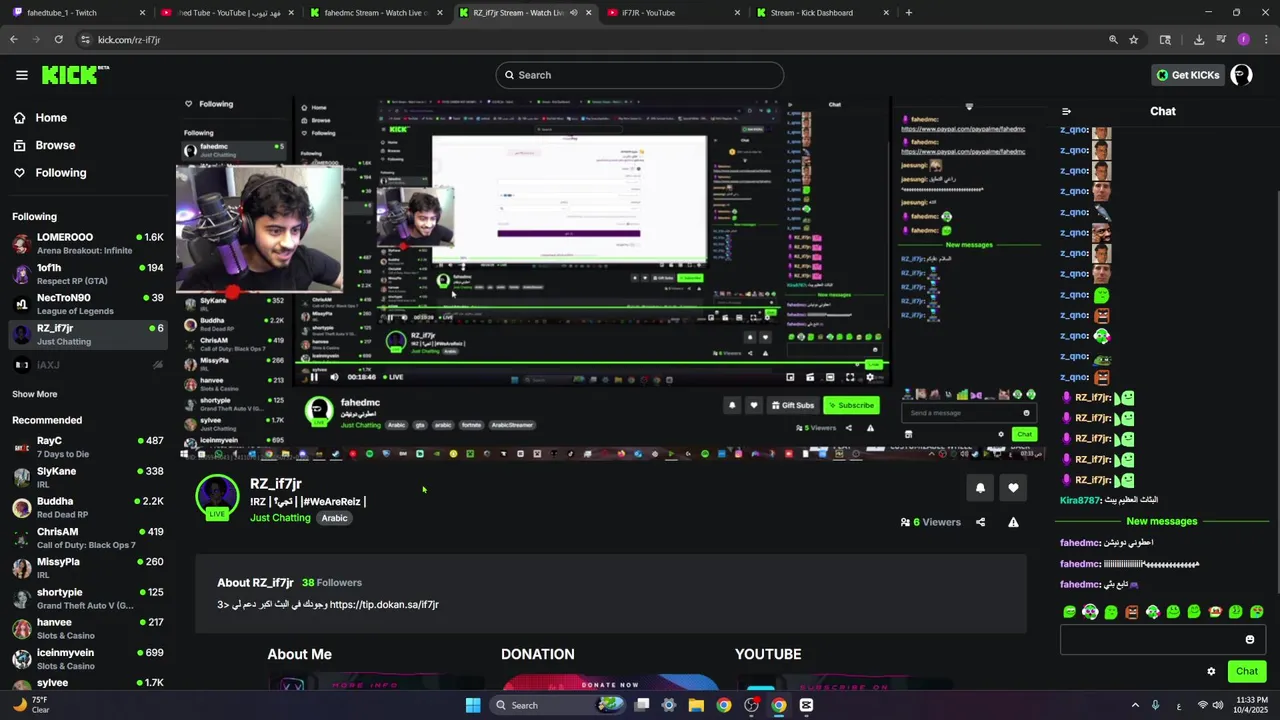Viewport: 1280px width, 720px height.
Task: Mute the RZ_if7jr tab audio icon
Action: [x=573, y=13]
